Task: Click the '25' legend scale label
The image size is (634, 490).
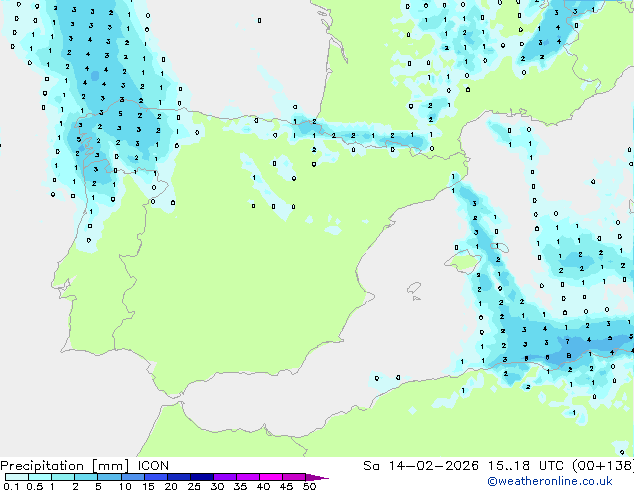Action: pyautogui.click(x=194, y=486)
